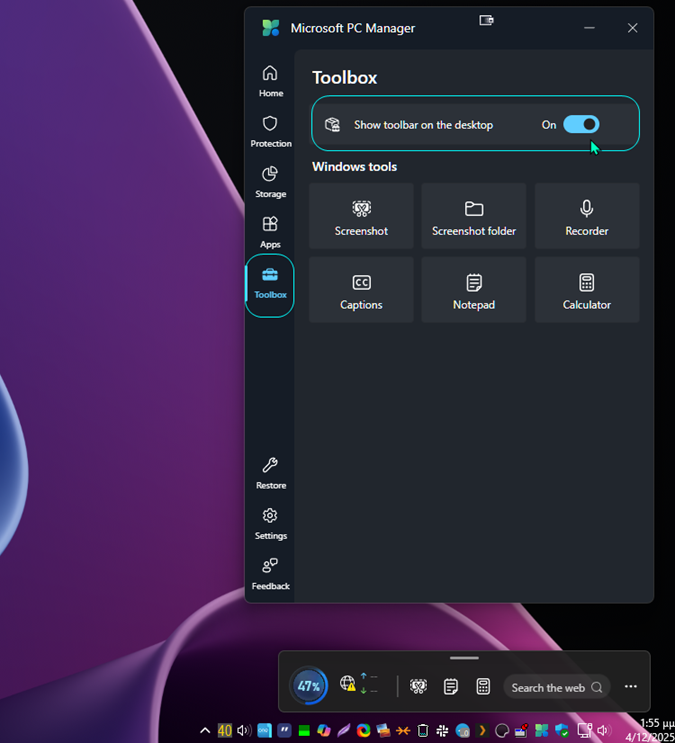Screen dimensions: 675x743
Task: Launch the Recorder tool
Action: [x=587, y=216]
